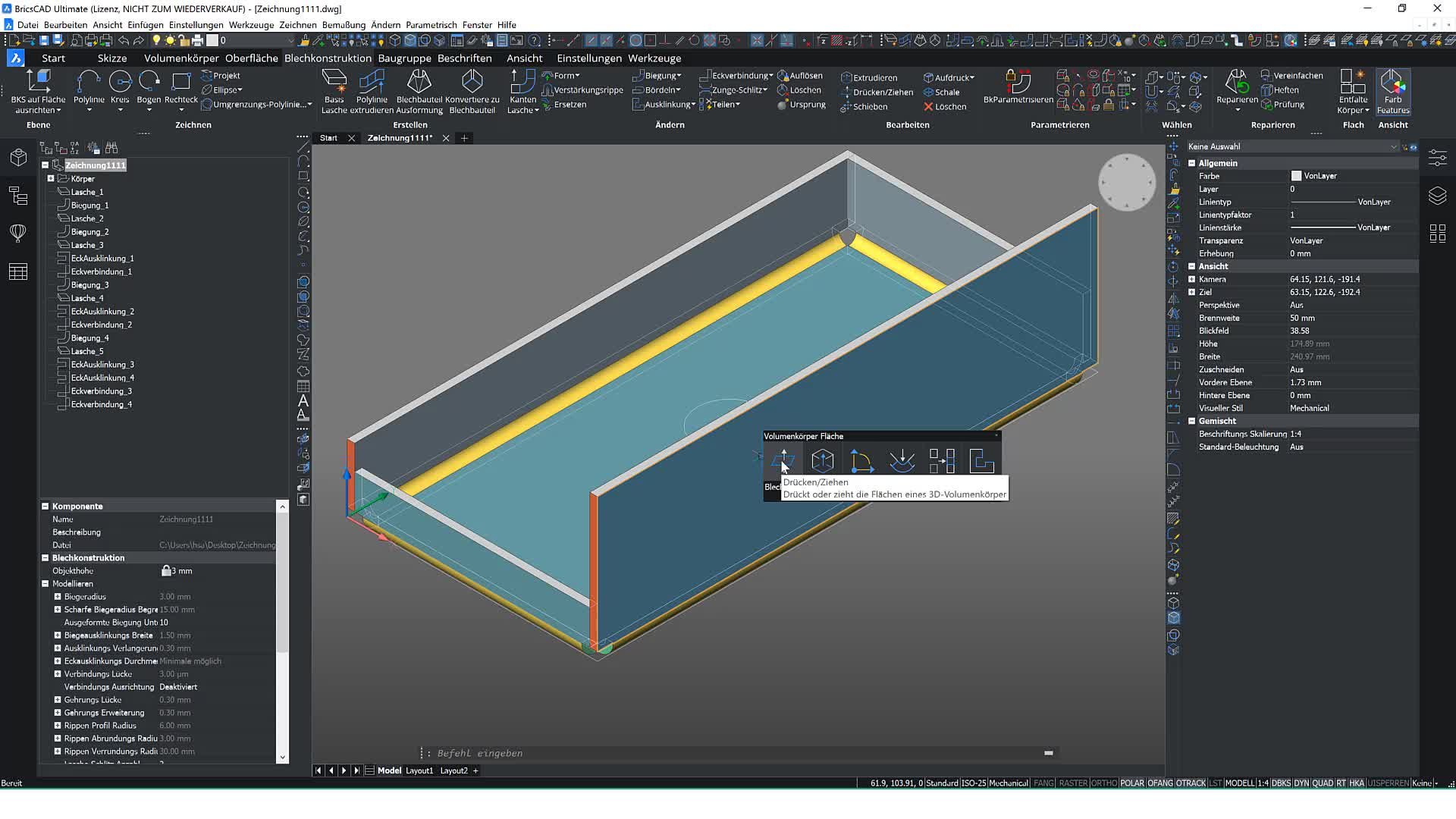Toggle QUAD in status bar
This screenshot has height=819, width=1456.
[1323, 783]
